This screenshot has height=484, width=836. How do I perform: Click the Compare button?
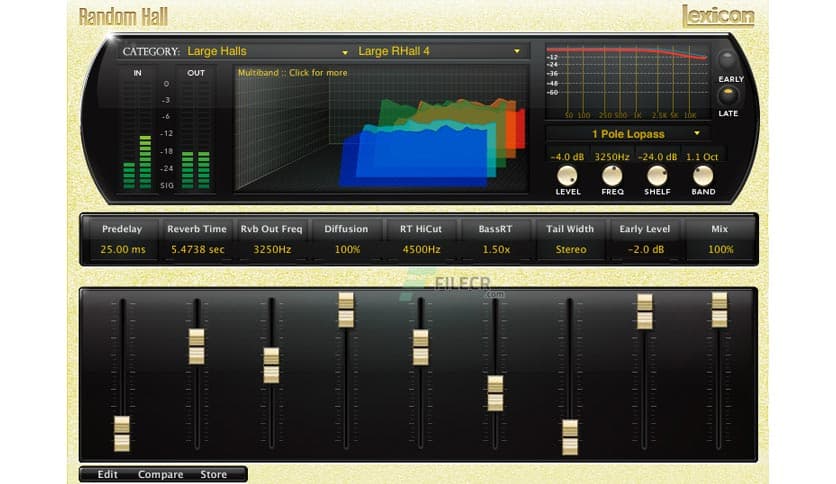point(160,474)
